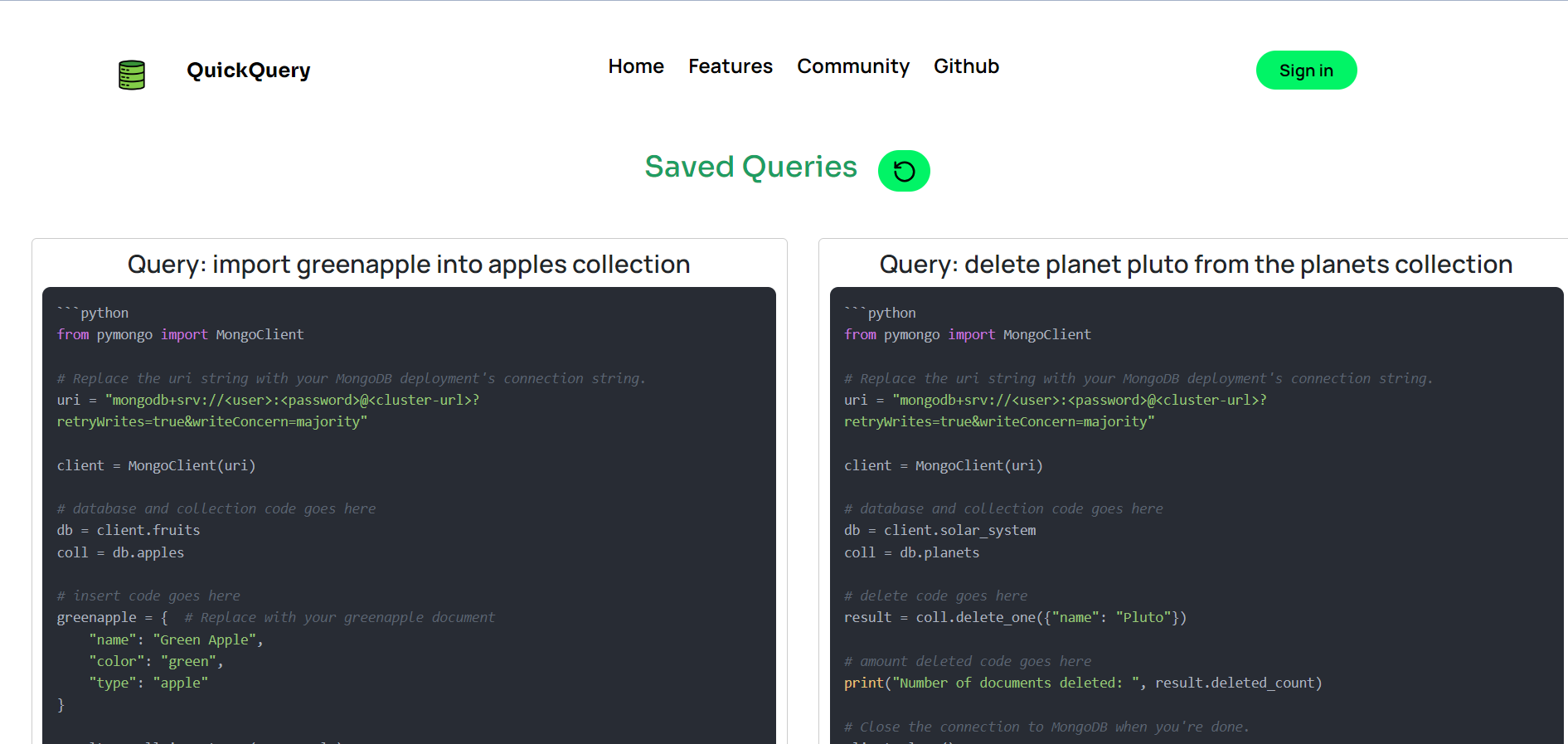Viewport: 1568px width, 744px height.
Task: Click 'coll = db.apples' code line
Action: pos(120,552)
